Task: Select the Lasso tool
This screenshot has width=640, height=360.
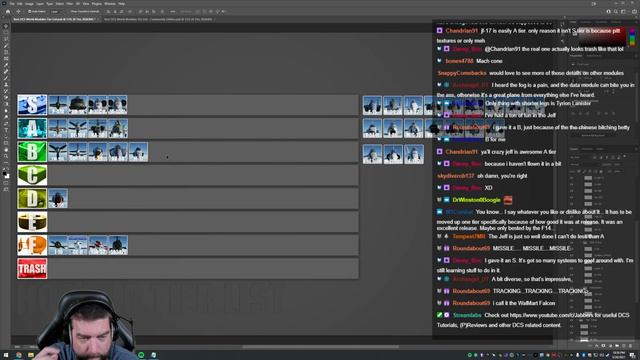Action: [6, 39]
